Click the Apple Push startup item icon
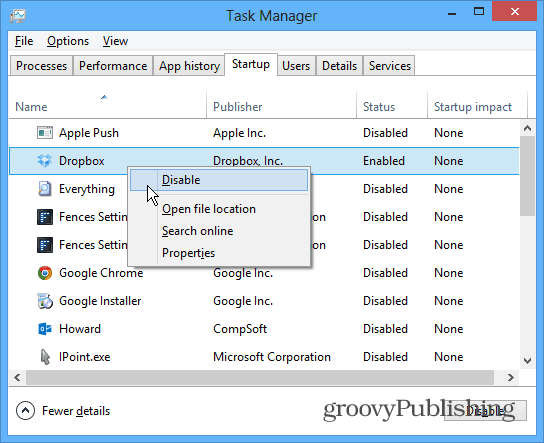This screenshot has width=544, height=443. pos(45,133)
